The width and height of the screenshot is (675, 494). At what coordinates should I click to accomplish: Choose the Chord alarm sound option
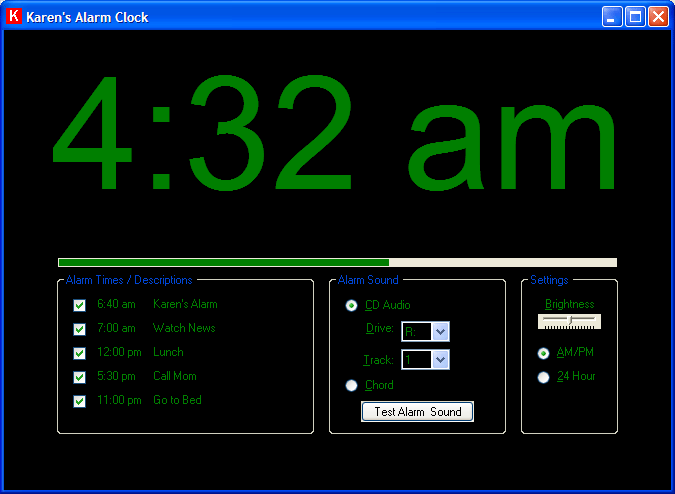point(351,385)
